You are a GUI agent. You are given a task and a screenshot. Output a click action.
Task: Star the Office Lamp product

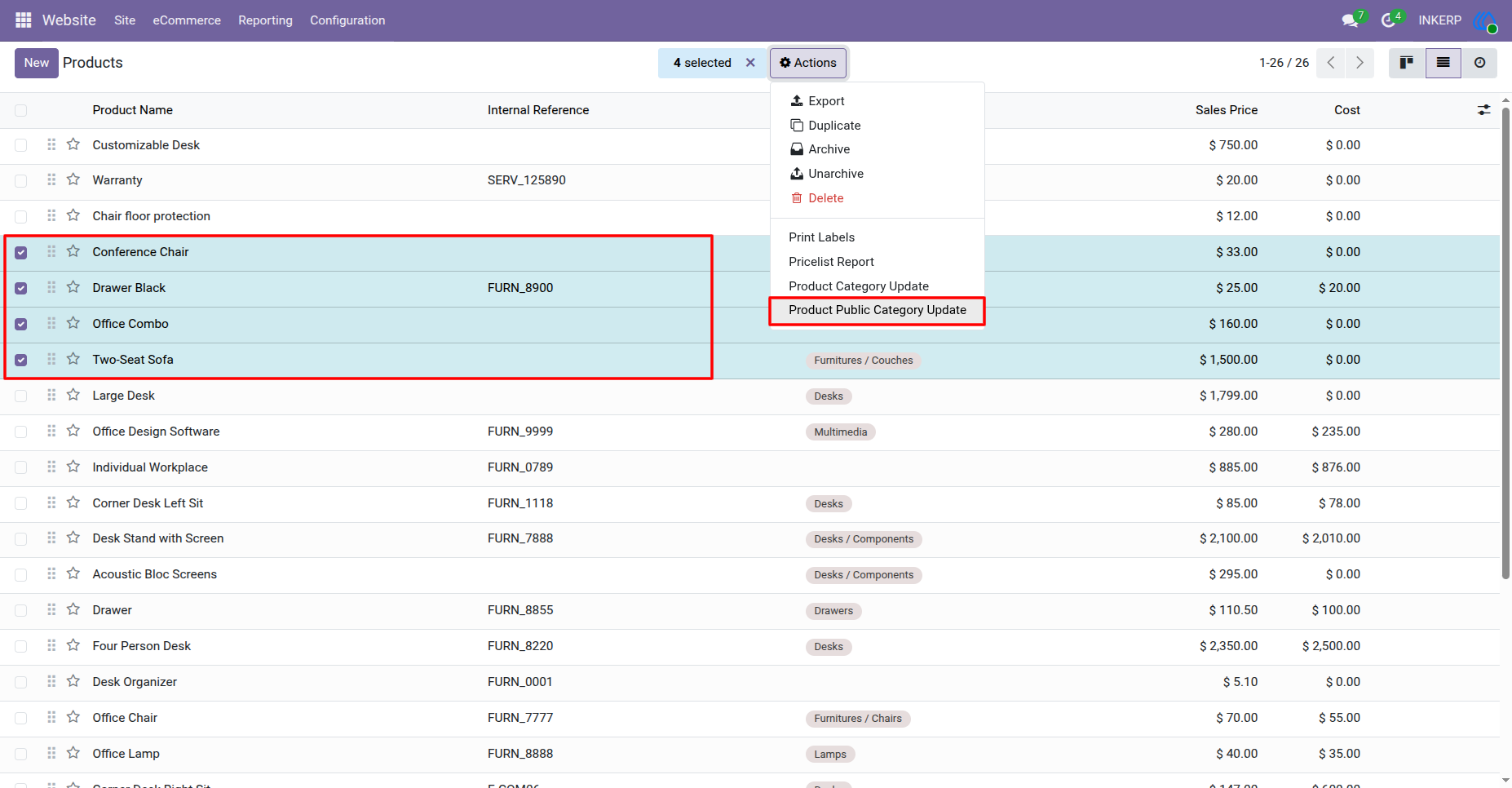(73, 753)
